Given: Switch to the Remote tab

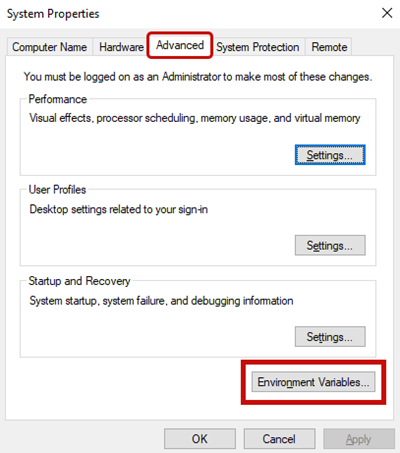Looking at the screenshot, I should tap(329, 47).
